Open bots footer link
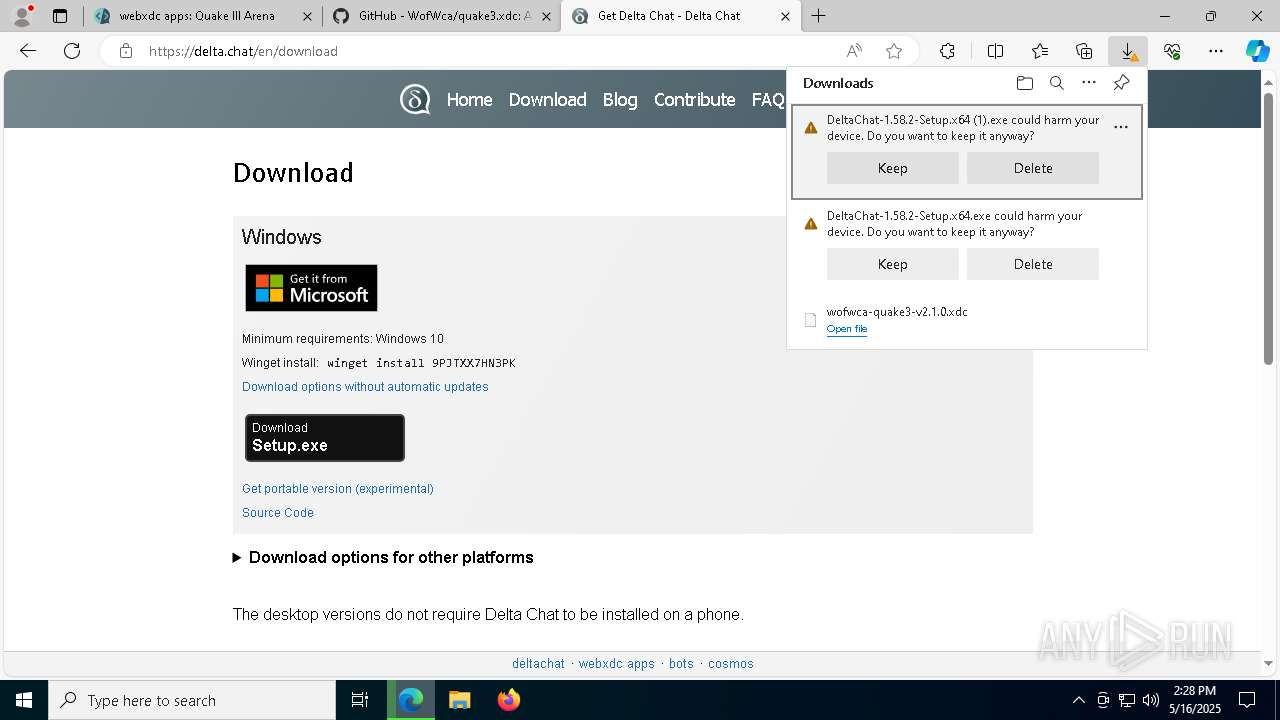The width and height of the screenshot is (1280, 720). point(681,664)
